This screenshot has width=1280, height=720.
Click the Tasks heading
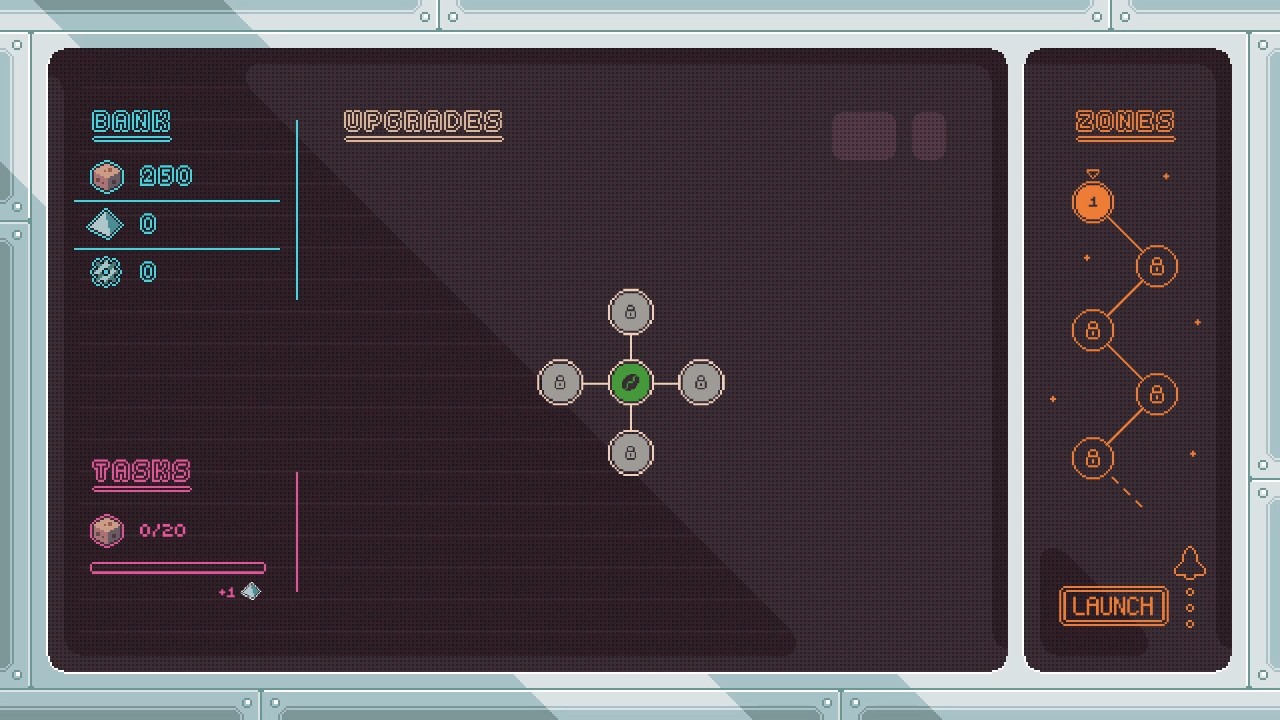pos(141,471)
